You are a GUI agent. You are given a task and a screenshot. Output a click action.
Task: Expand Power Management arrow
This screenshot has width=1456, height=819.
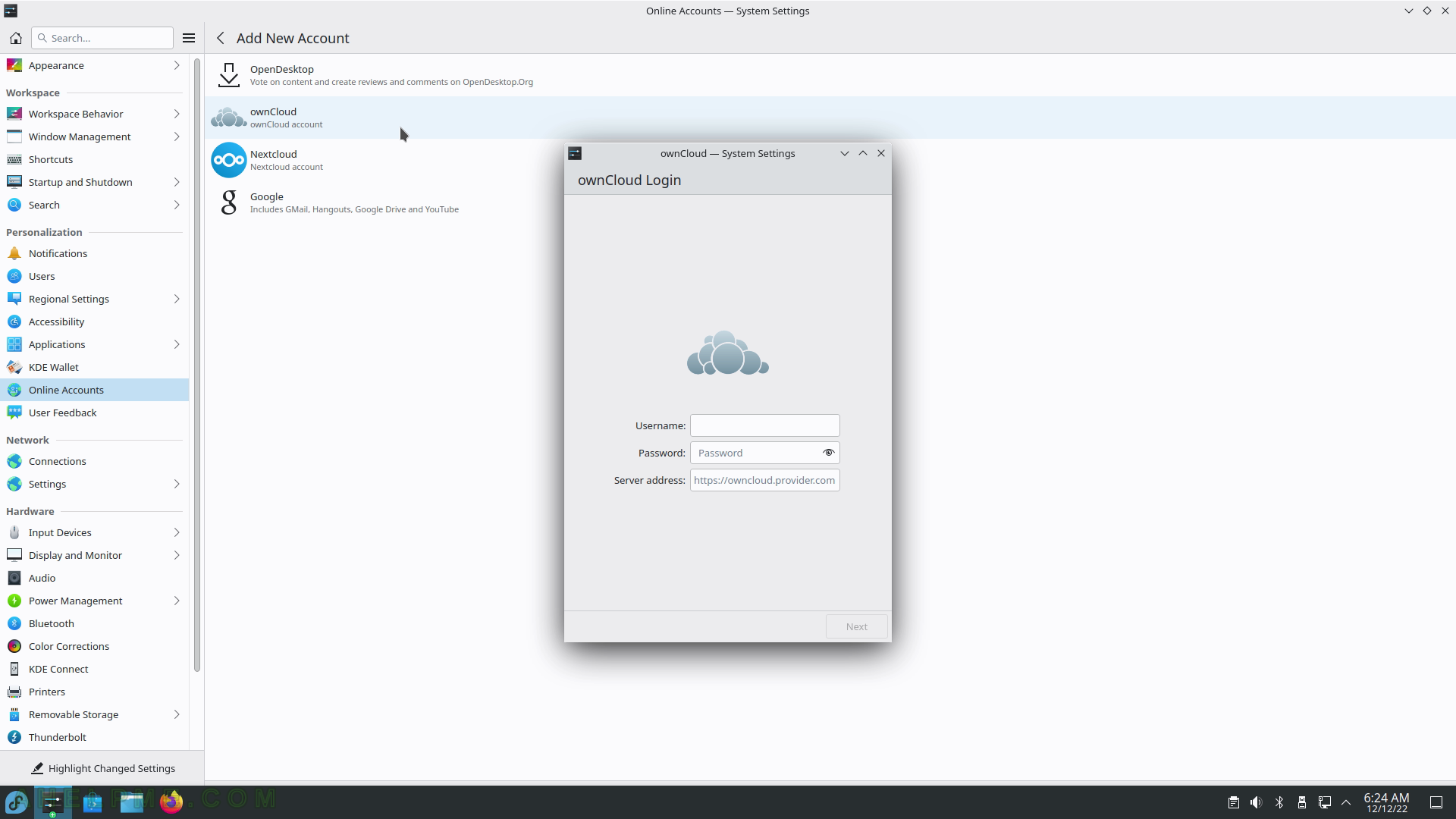click(x=177, y=601)
